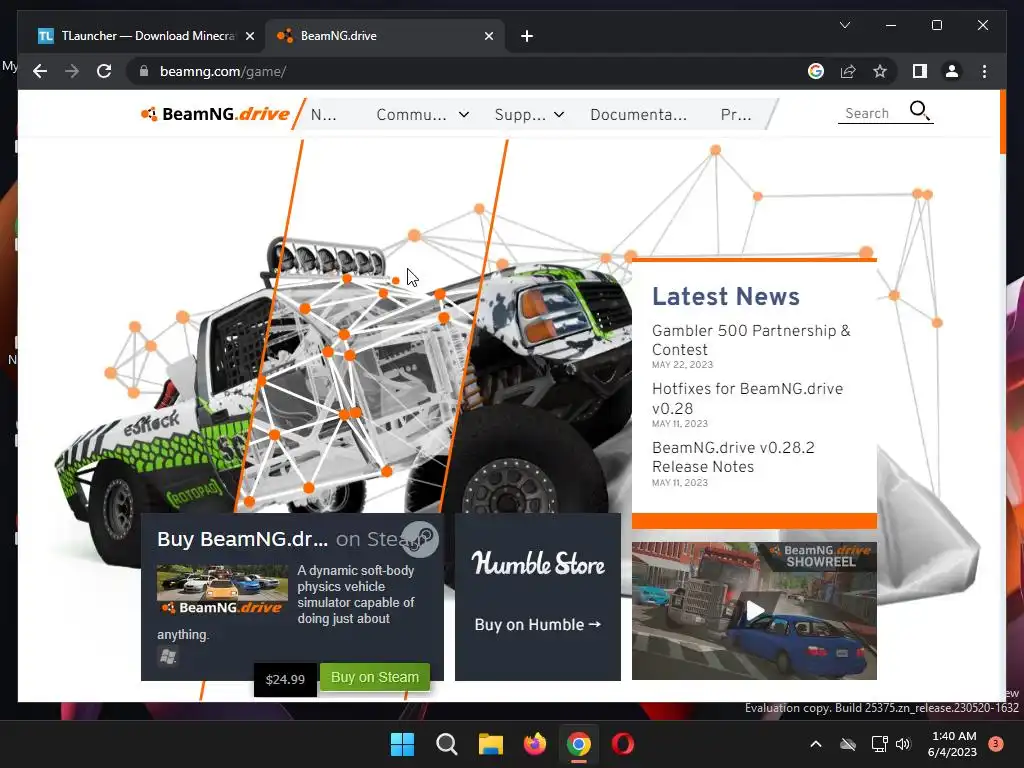1024x768 pixels.
Task: Go back with browser back arrow
Action: click(40, 71)
